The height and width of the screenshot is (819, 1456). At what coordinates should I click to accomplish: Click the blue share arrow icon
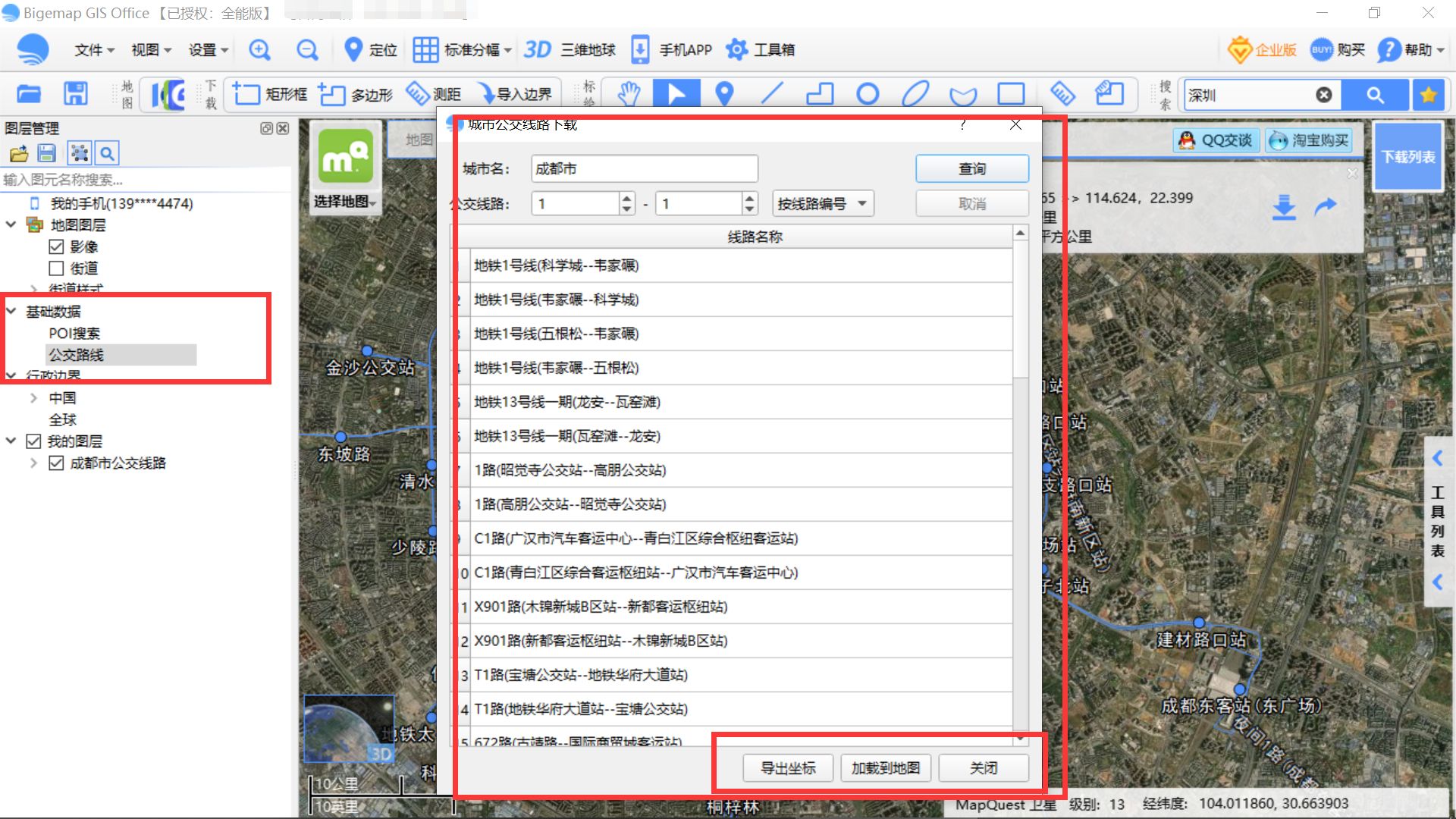coord(1326,206)
